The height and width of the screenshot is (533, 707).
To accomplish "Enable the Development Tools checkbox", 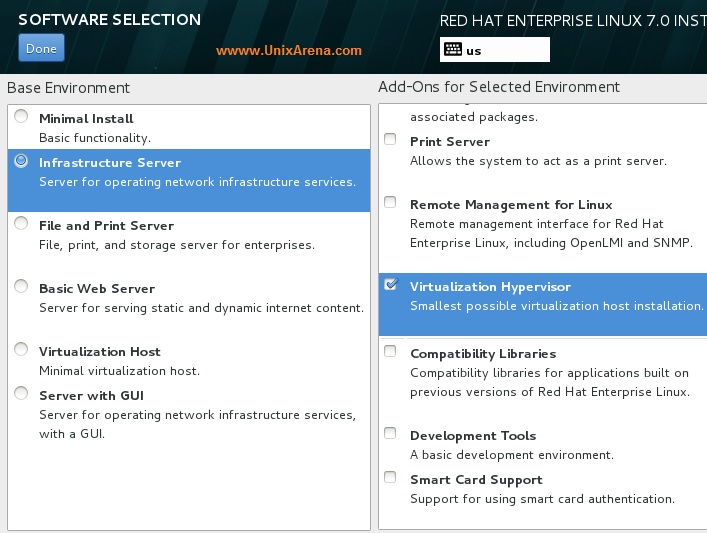I will coord(390,433).
